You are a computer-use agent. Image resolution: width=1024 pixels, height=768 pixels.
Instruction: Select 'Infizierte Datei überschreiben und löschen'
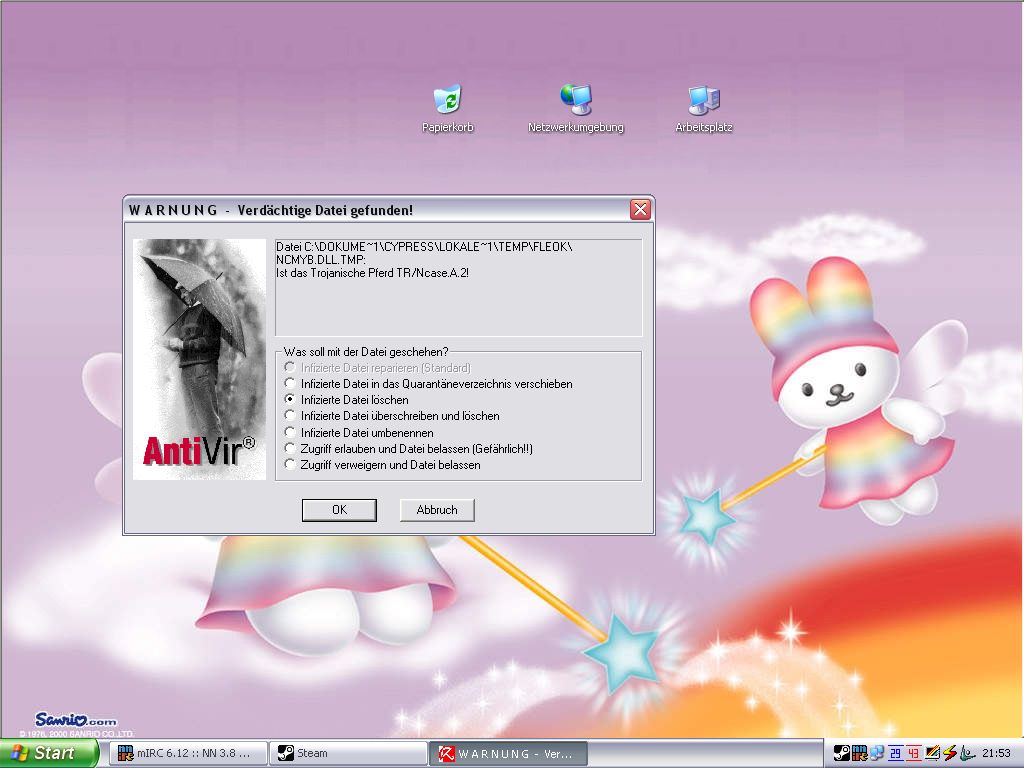tap(392, 416)
